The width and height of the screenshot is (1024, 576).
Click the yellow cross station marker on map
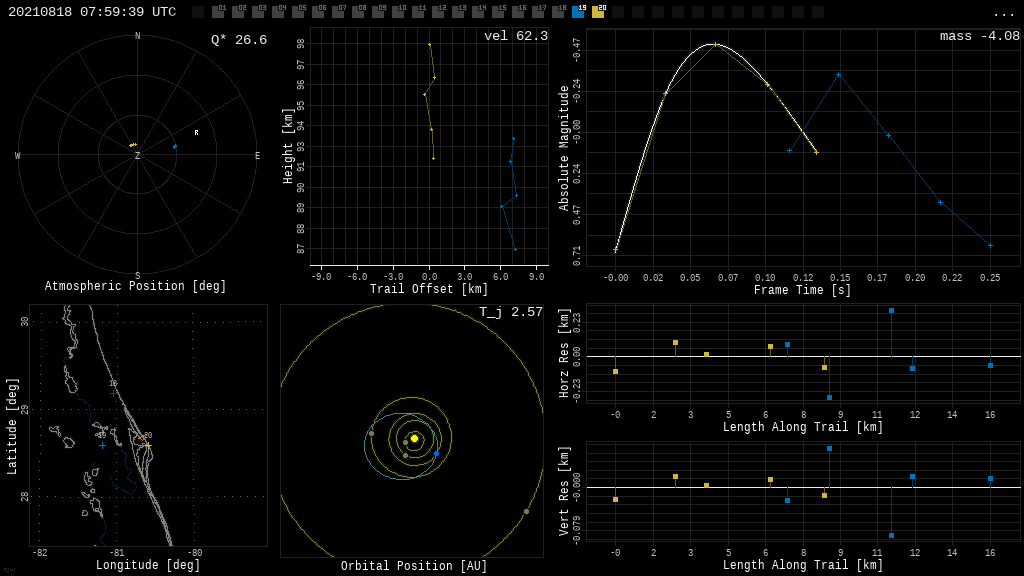pyautogui.click(x=148, y=445)
